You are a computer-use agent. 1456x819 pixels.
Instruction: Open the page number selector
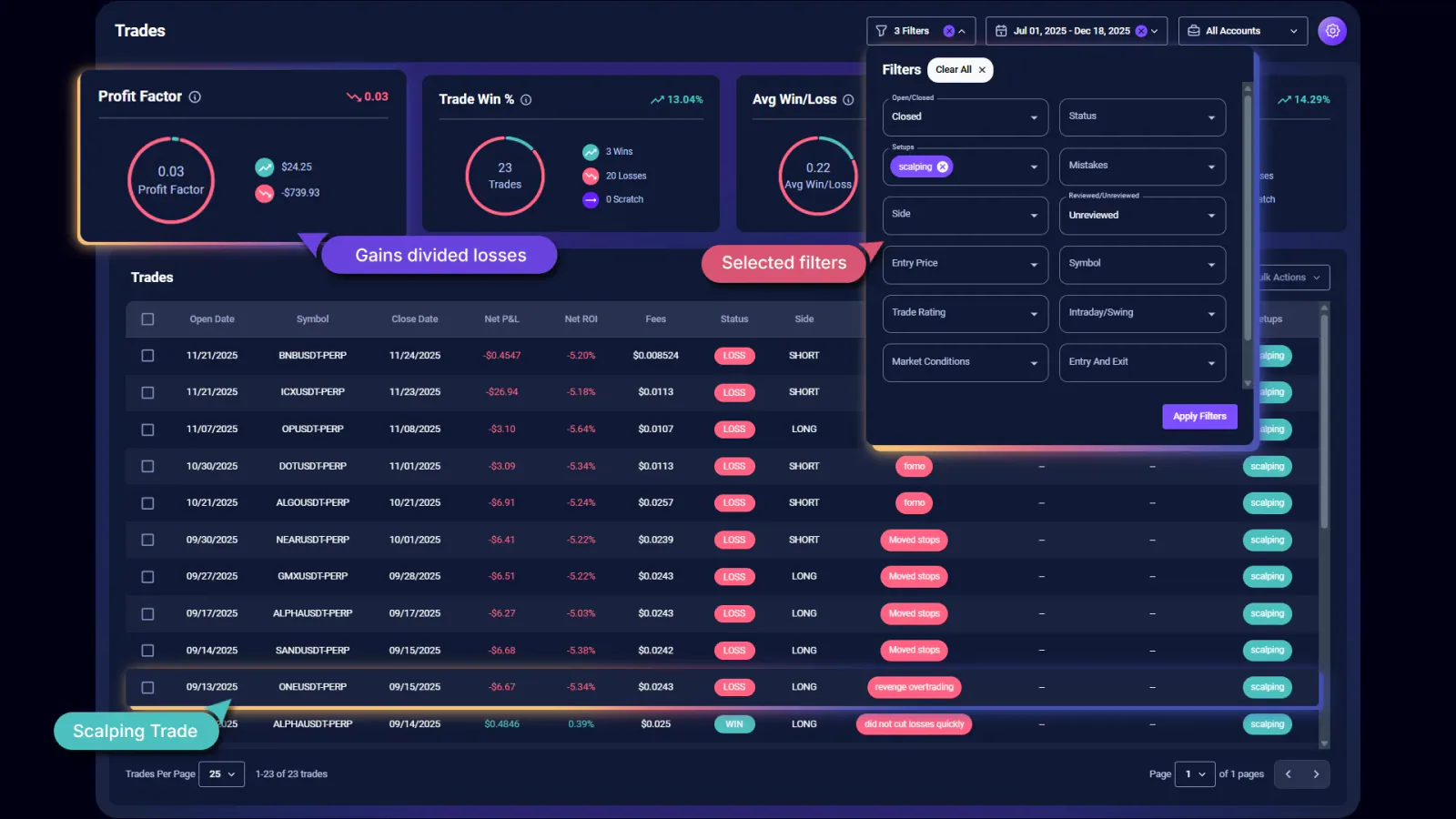point(1195,774)
